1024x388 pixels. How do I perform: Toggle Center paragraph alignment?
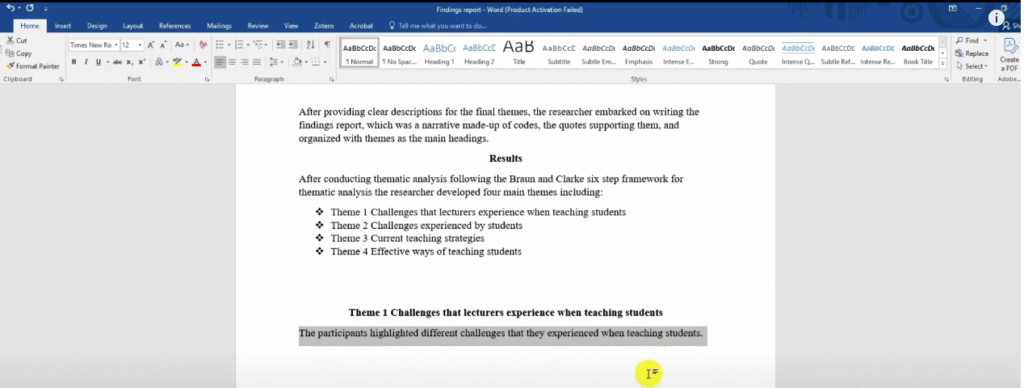(x=232, y=62)
